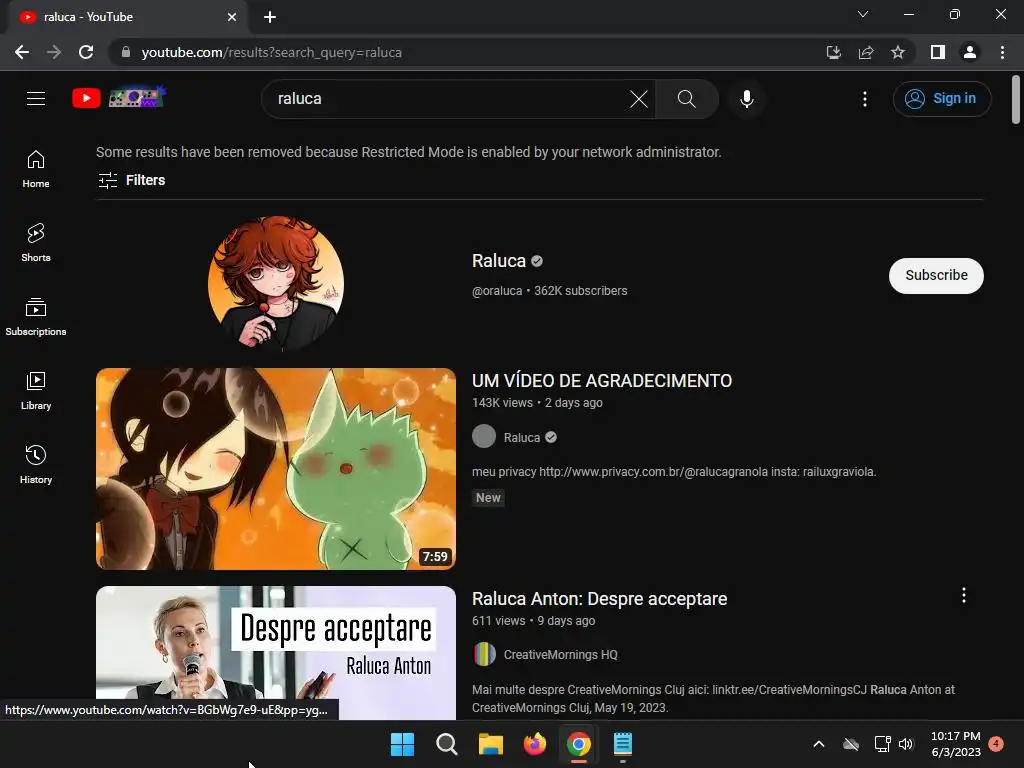Go to Home in the sidebar

coord(36,169)
